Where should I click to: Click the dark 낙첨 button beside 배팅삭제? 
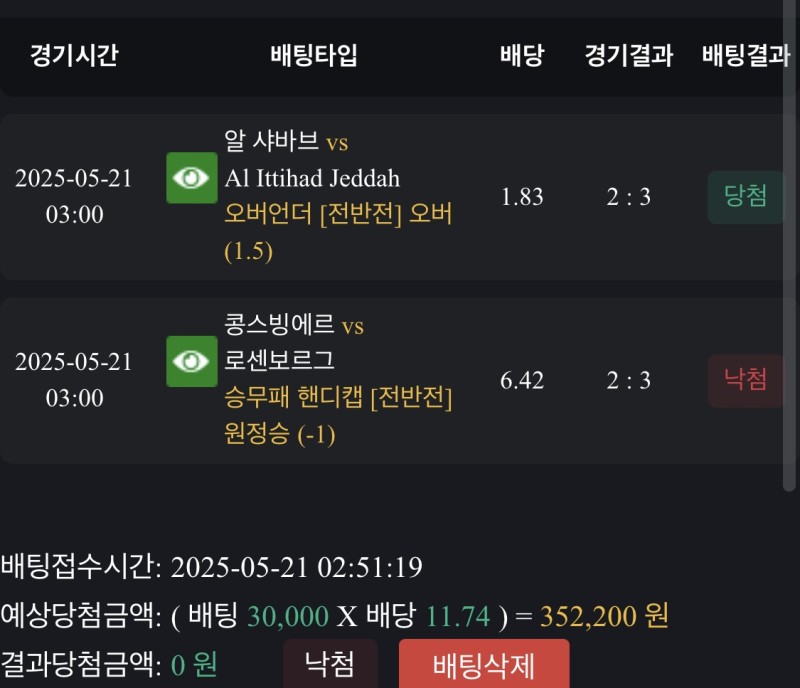[x=330, y=663]
